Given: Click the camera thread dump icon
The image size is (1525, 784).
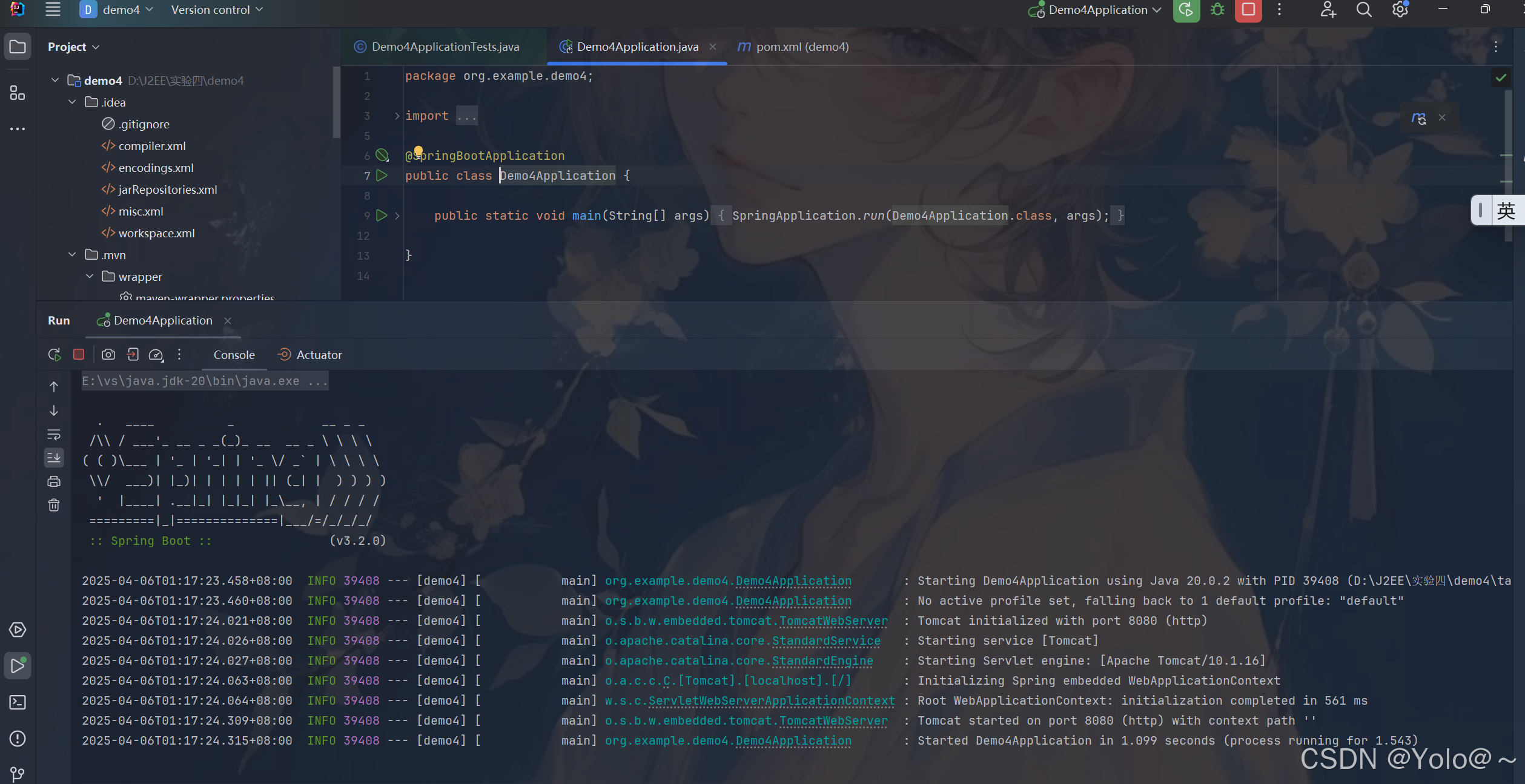Looking at the screenshot, I should [108, 355].
